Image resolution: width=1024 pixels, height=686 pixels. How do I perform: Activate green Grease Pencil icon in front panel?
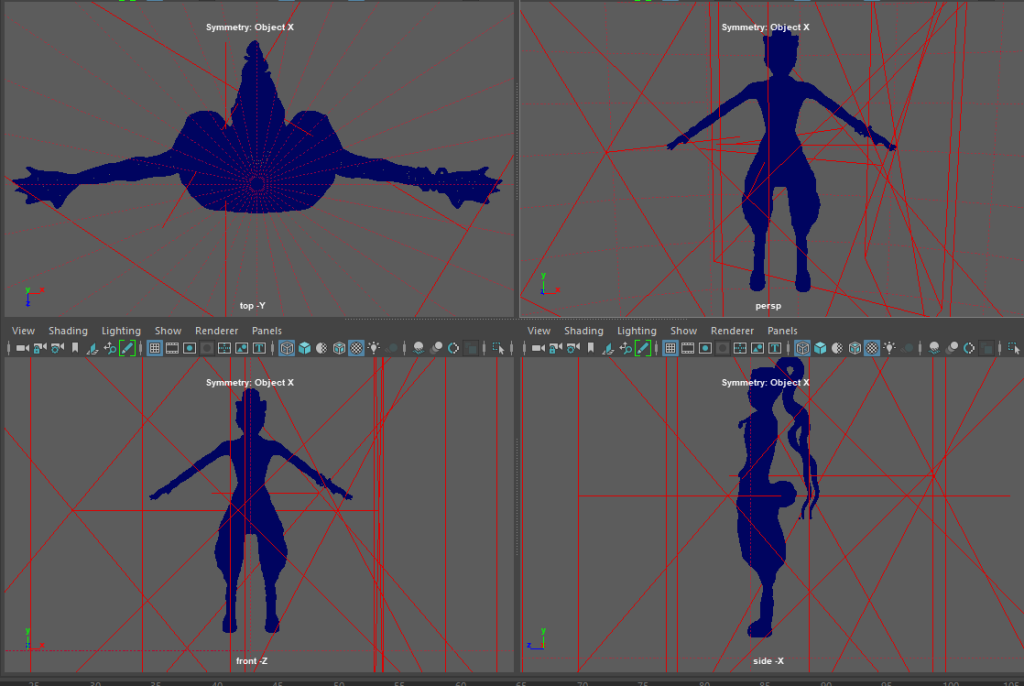click(127, 348)
